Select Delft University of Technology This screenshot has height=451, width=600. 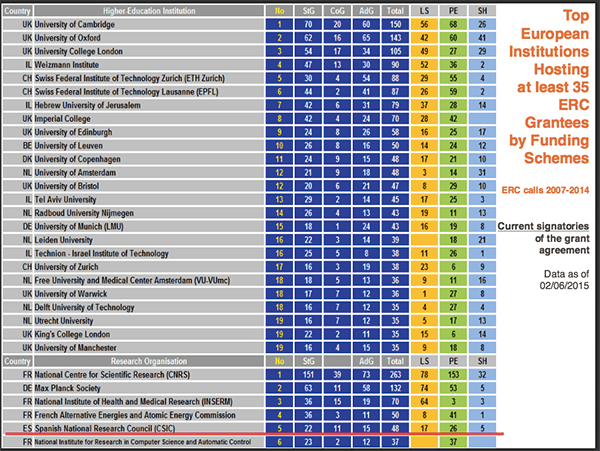(x=85, y=307)
